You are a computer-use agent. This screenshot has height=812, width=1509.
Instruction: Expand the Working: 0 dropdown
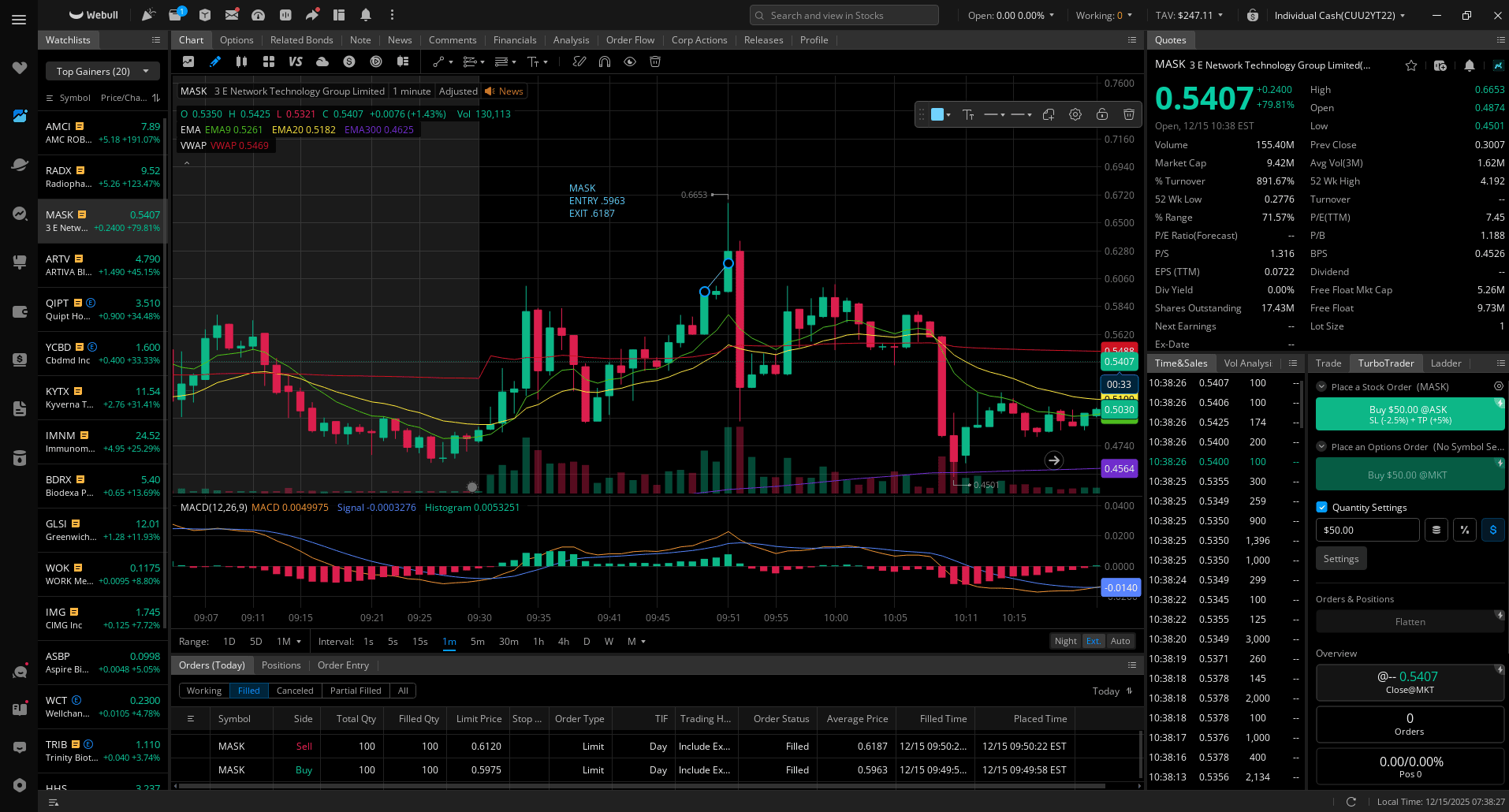1104,15
